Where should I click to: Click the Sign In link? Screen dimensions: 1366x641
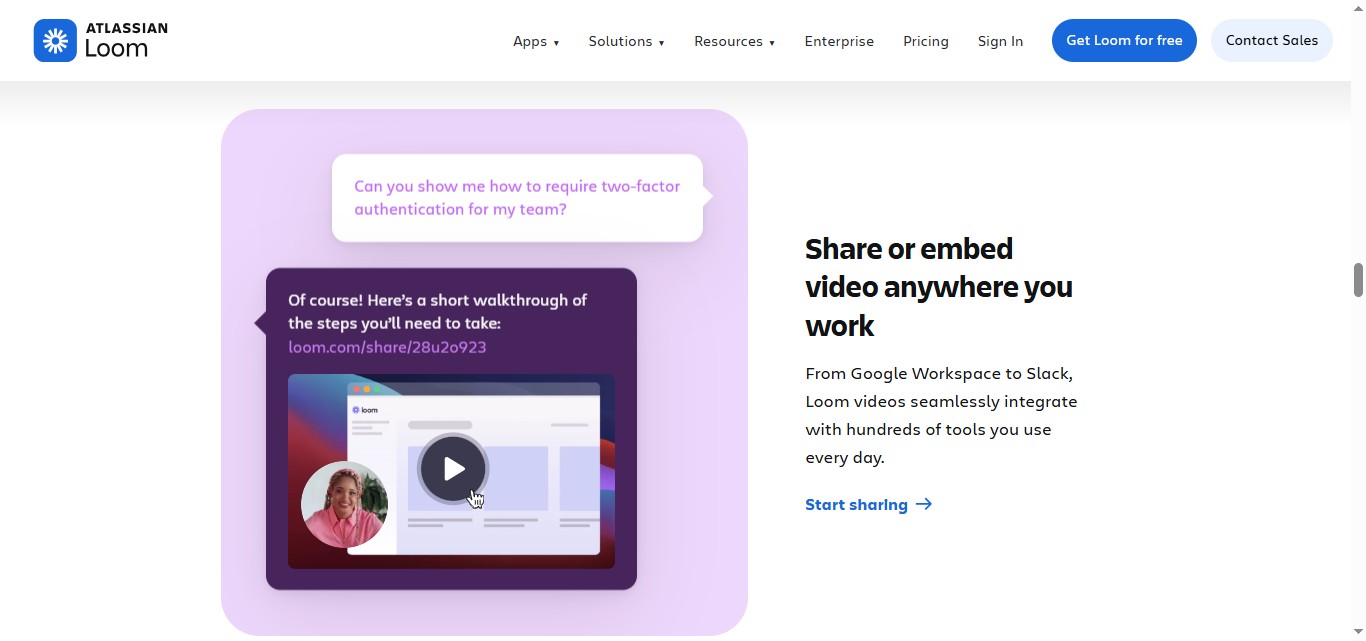click(x=1000, y=41)
